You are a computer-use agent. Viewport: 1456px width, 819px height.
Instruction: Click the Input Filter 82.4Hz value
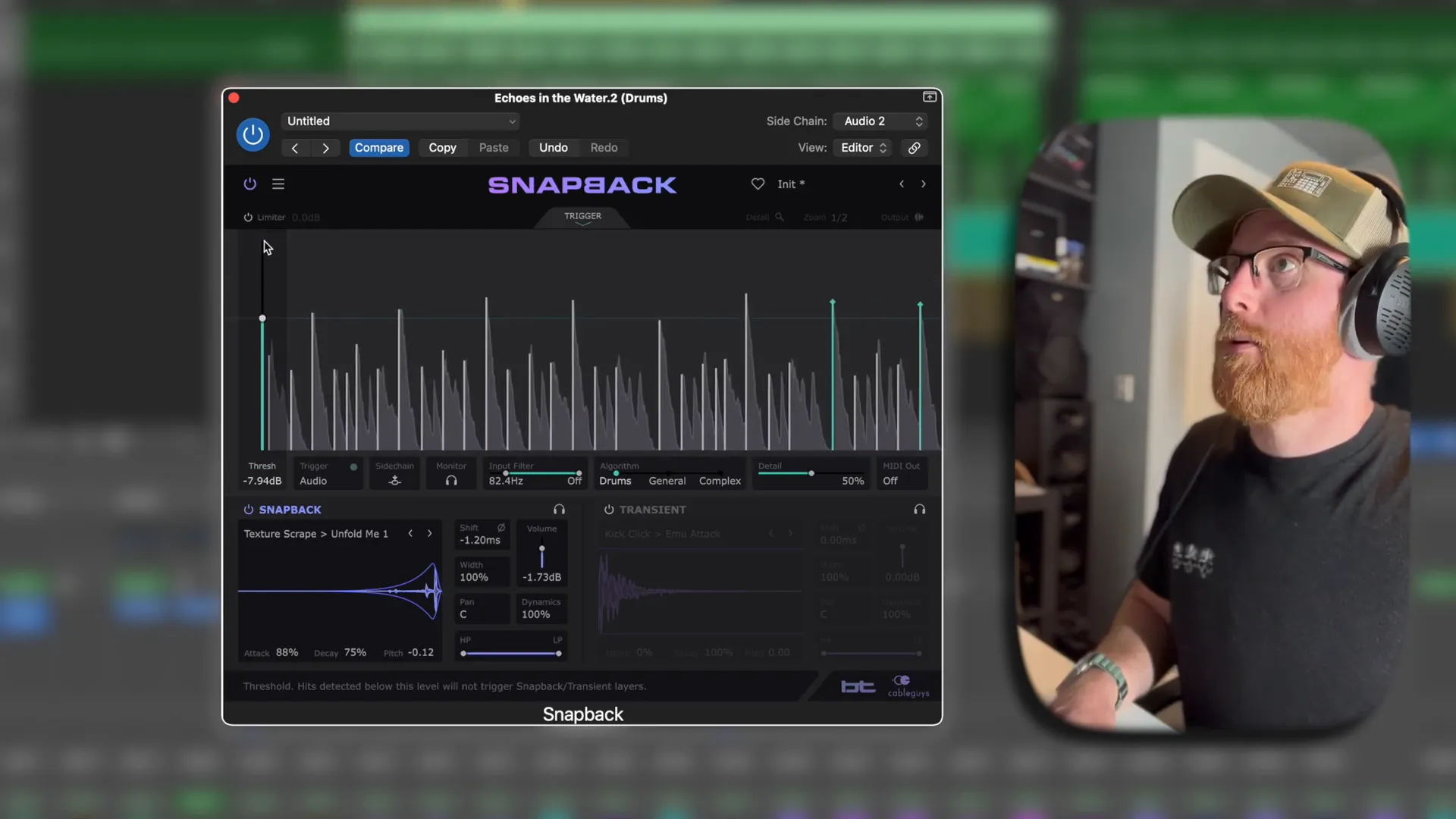(x=506, y=482)
